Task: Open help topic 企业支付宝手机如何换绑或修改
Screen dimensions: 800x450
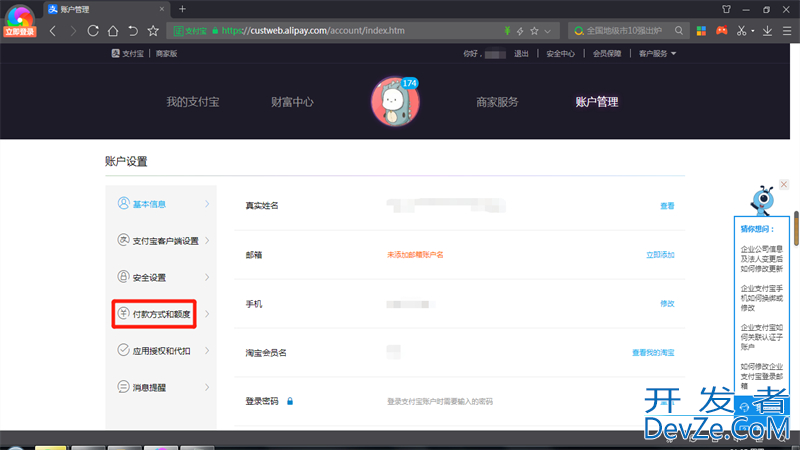Action: (761, 298)
